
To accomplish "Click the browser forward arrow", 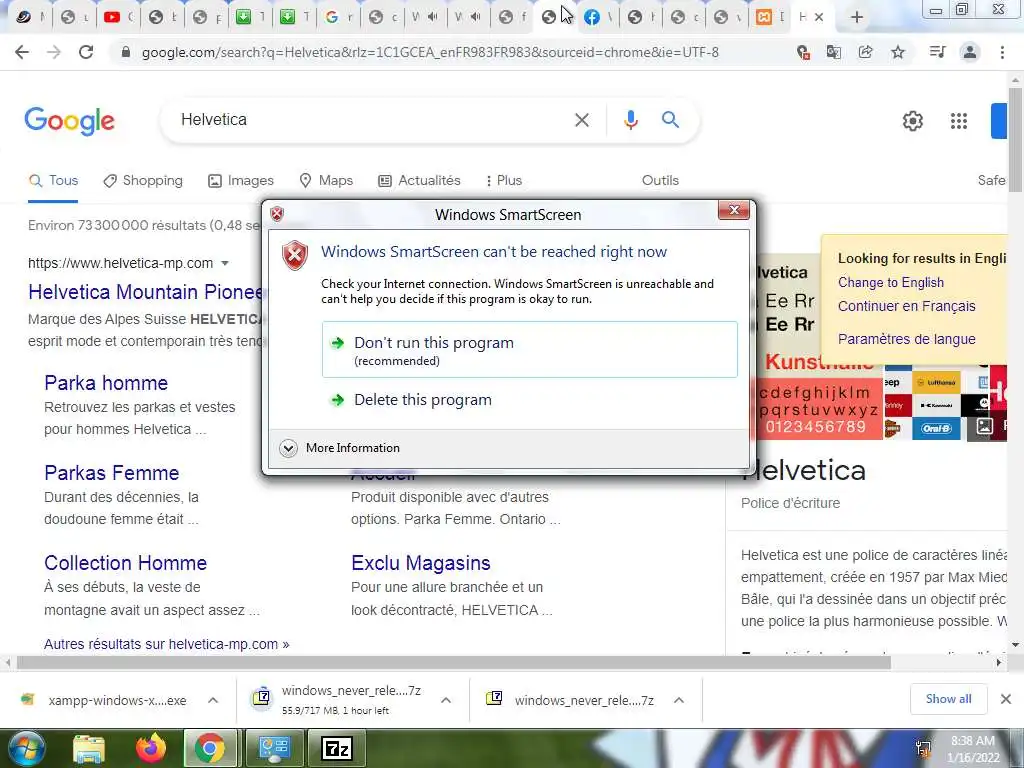I will (x=54, y=52).
